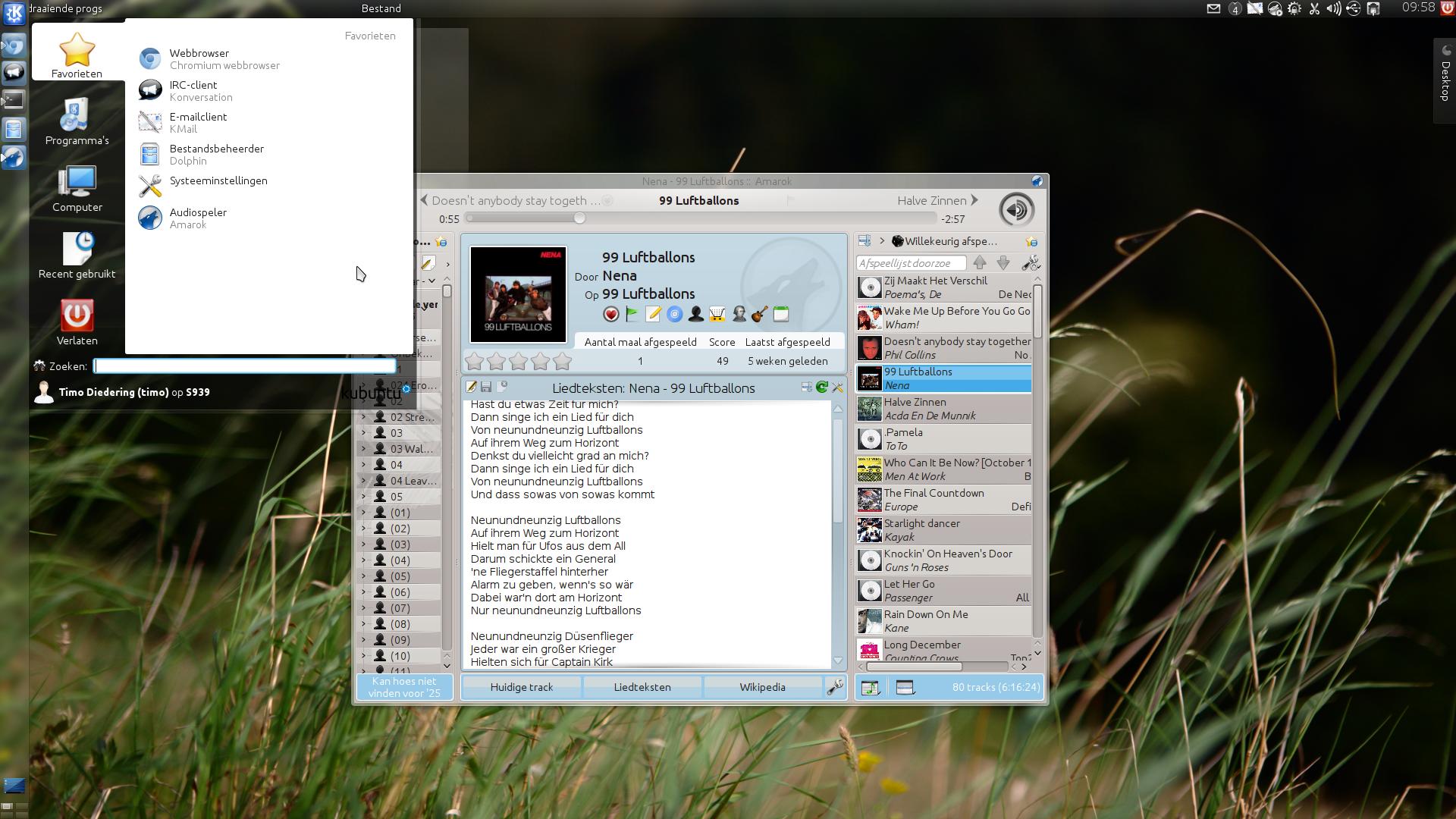The image size is (1456, 819).
Task: Rate track with fifth star
Action: 562,361
